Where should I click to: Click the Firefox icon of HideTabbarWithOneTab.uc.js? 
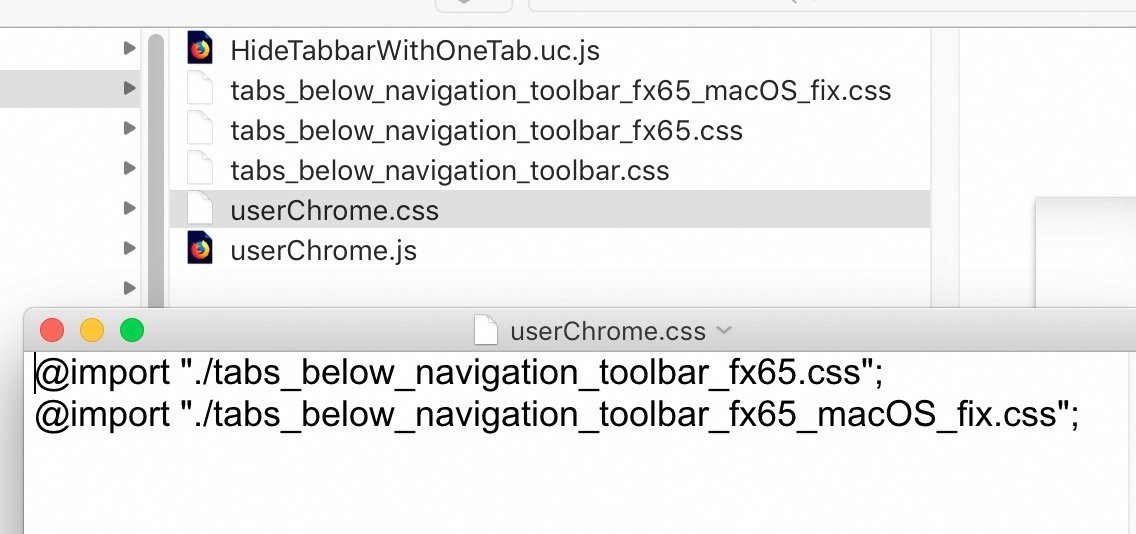(x=200, y=49)
